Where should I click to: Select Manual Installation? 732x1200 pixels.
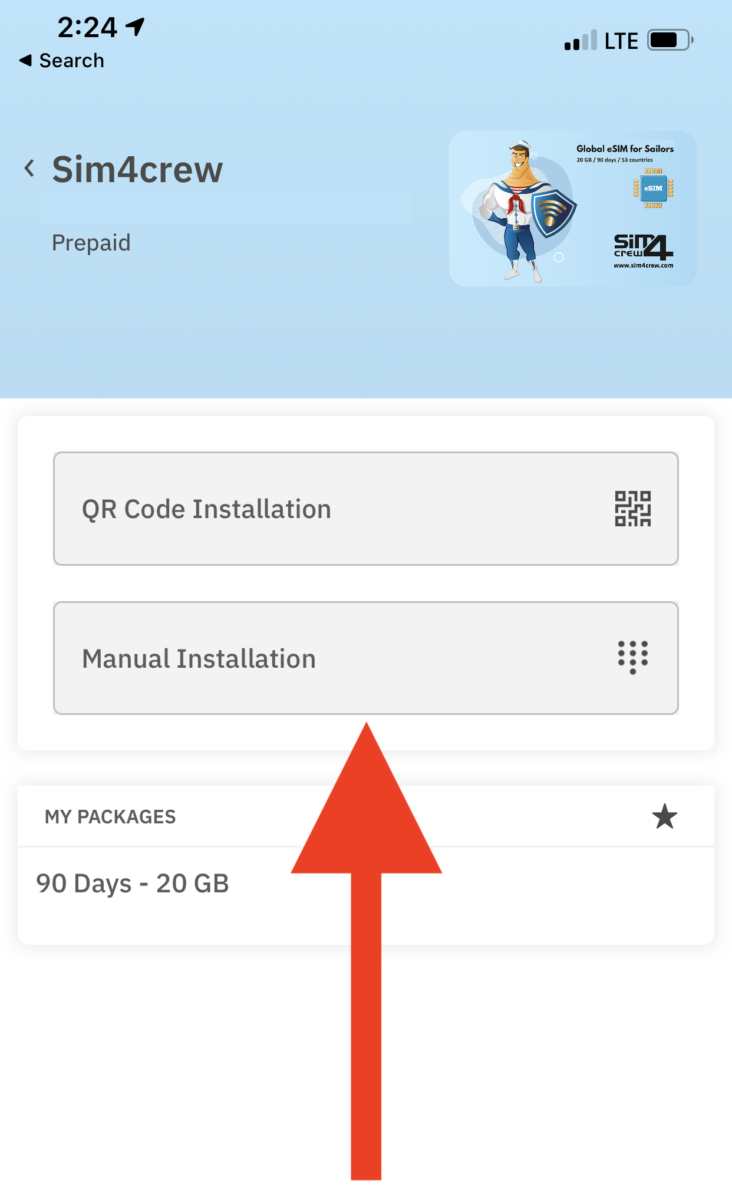pos(365,658)
